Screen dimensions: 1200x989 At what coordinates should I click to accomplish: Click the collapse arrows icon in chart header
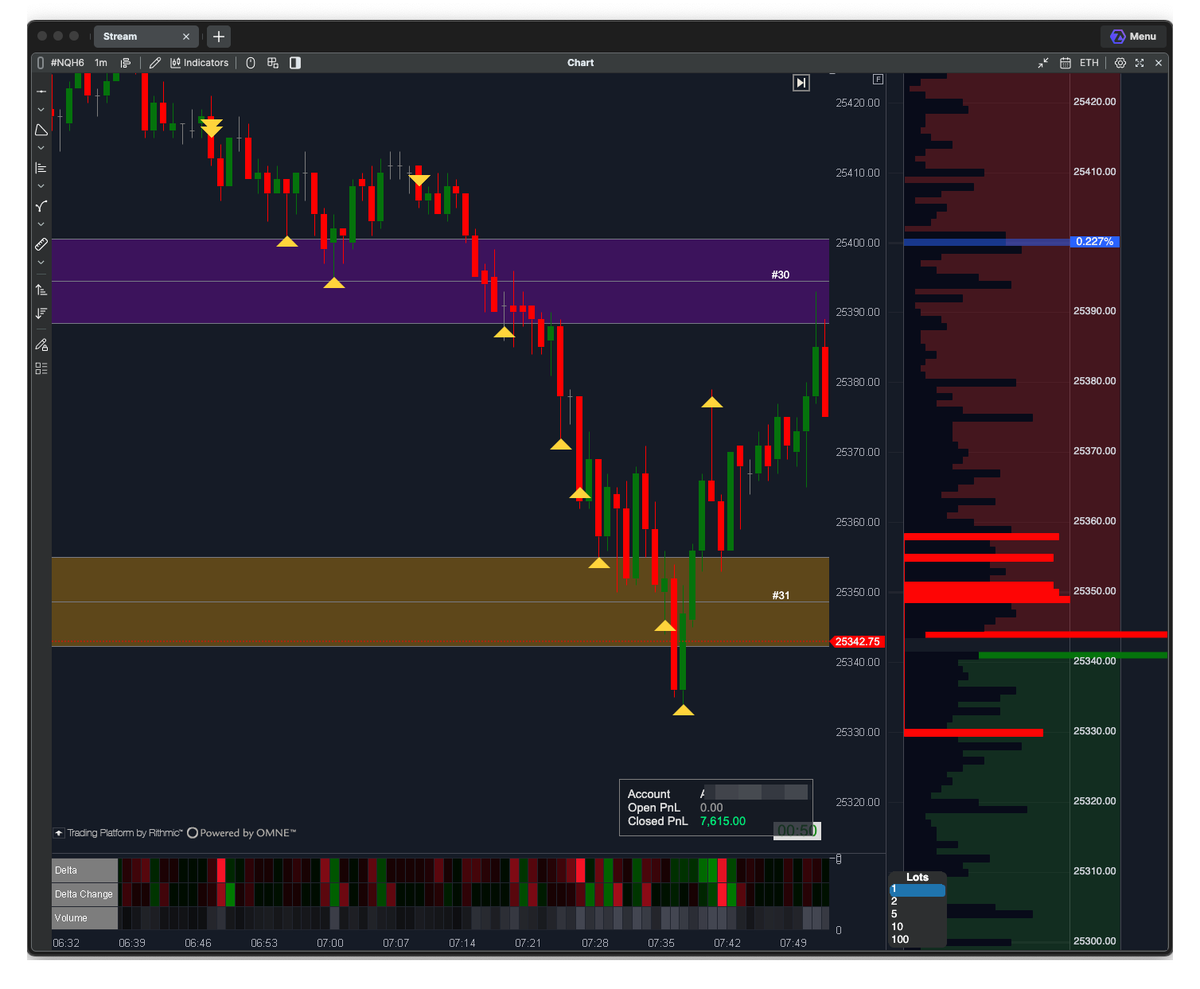1043,62
